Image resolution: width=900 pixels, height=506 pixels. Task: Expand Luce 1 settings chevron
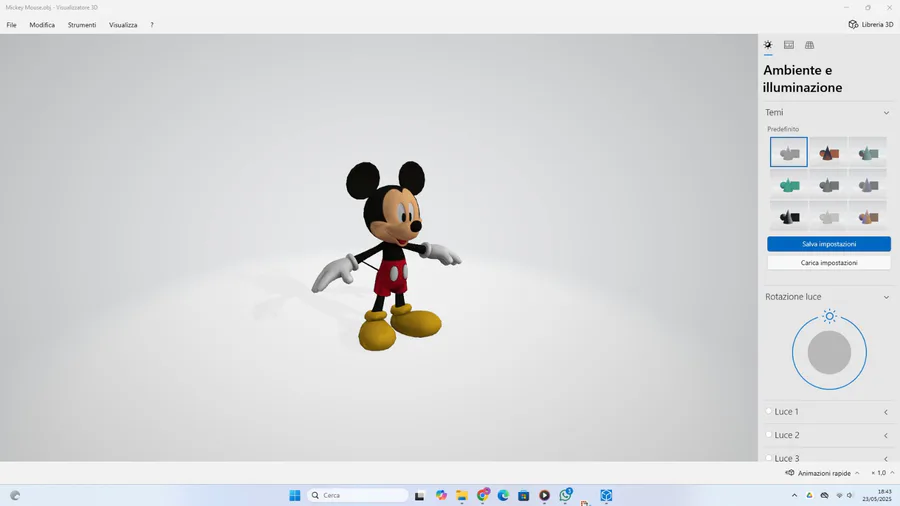click(886, 412)
